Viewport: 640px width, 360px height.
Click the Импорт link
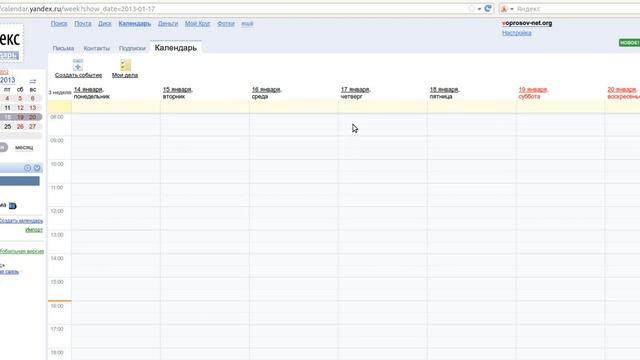pyautogui.click(x=34, y=230)
